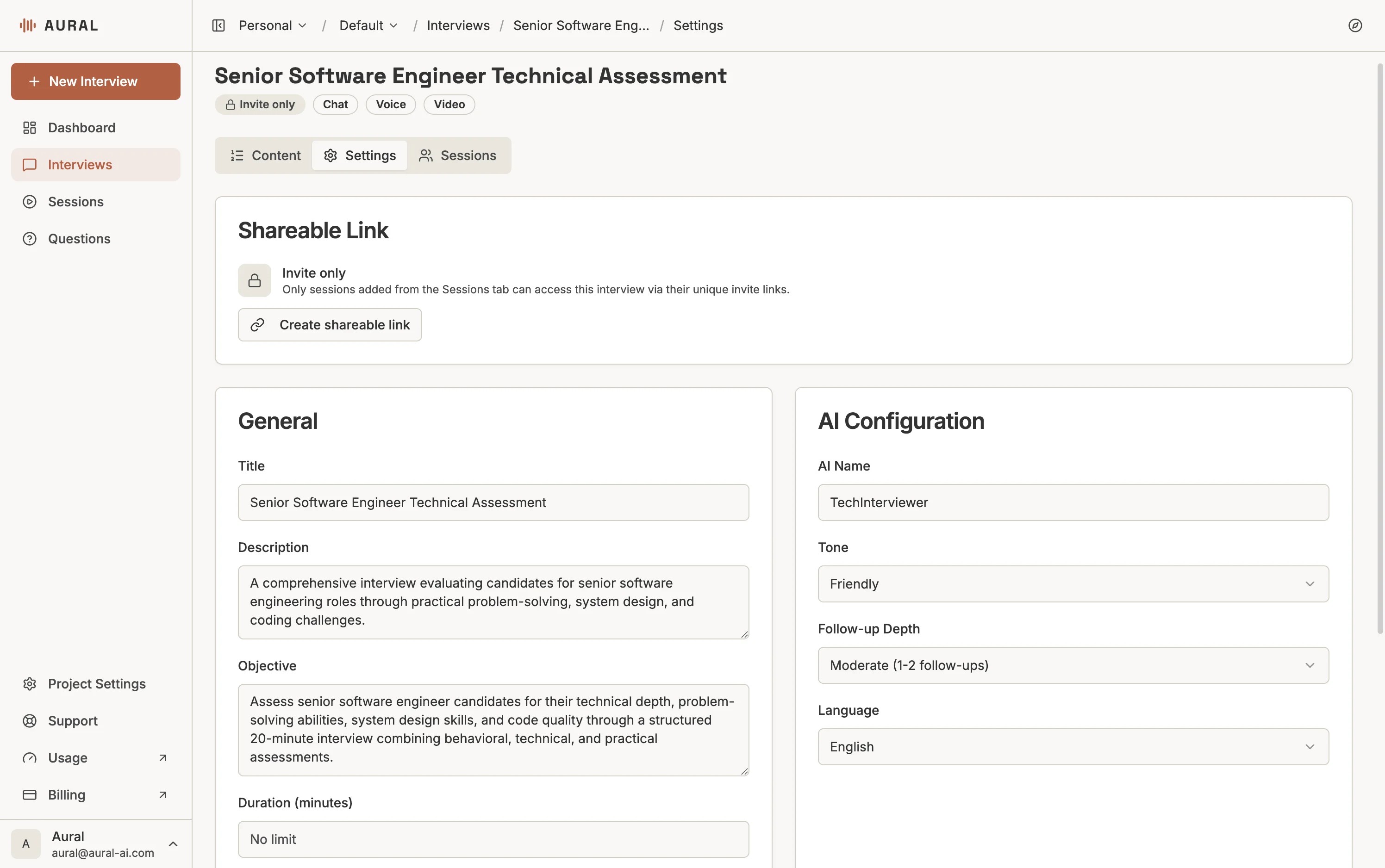Switch to the Content tab
Viewport: 1385px width, 868px height.
(265, 155)
